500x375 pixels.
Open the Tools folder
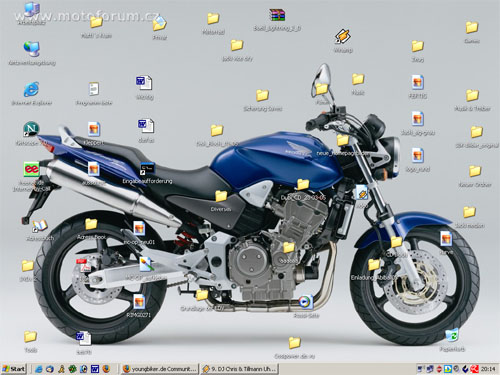click(30, 337)
